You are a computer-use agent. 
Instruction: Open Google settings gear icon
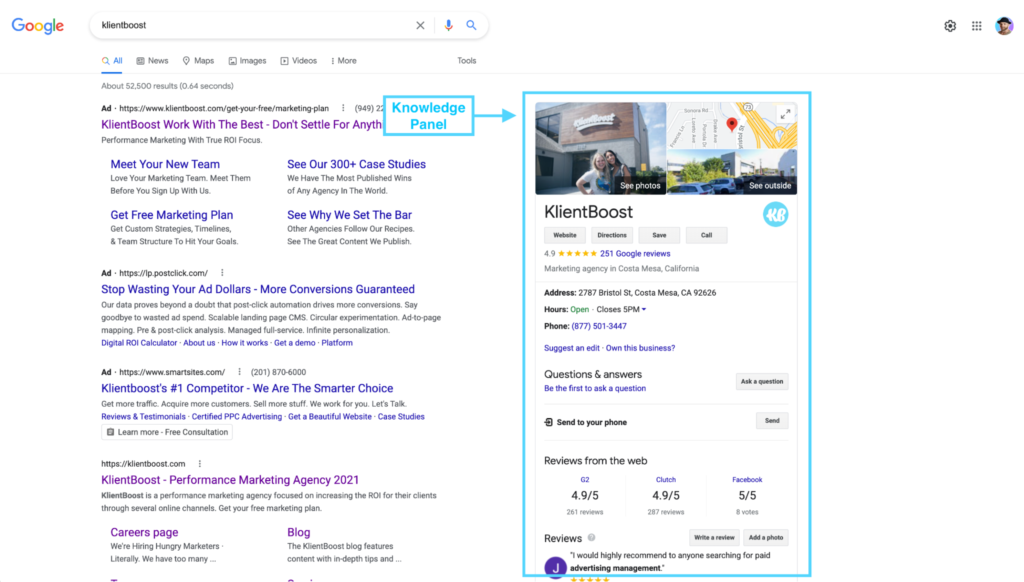point(950,26)
